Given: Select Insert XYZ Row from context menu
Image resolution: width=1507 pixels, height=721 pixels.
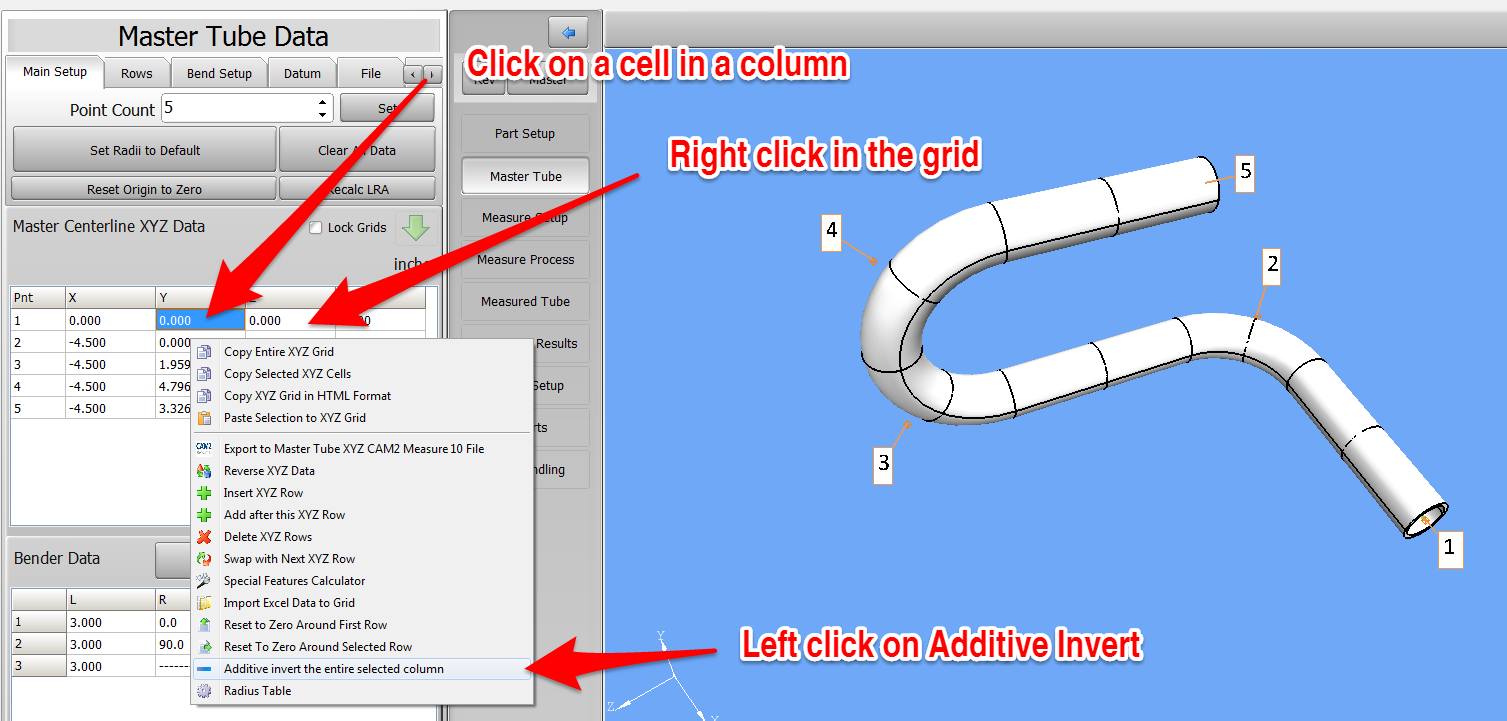Looking at the screenshot, I should point(263,493).
